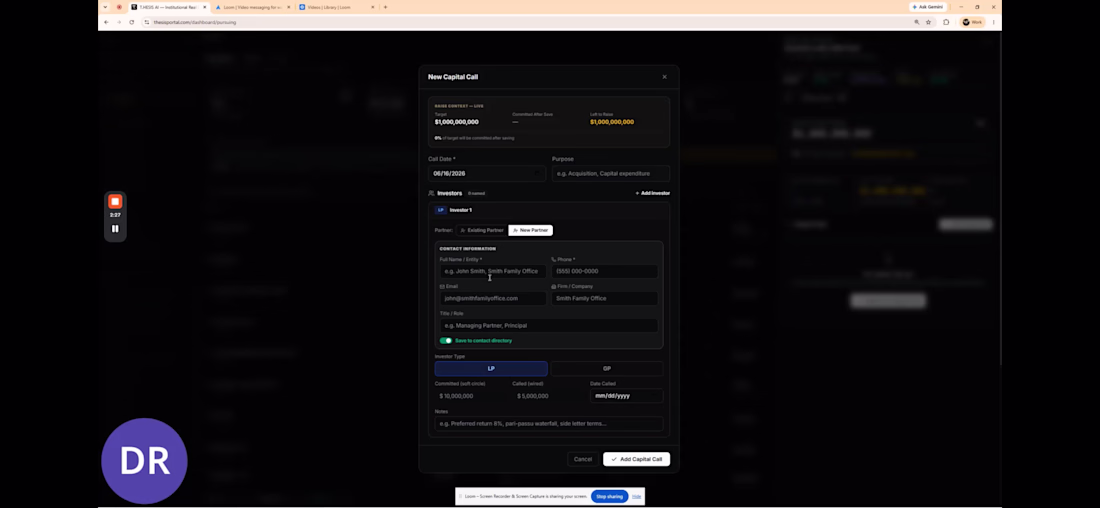Click the address bar URL
This screenshot has height=508, width=1100.
pos(195,22)
